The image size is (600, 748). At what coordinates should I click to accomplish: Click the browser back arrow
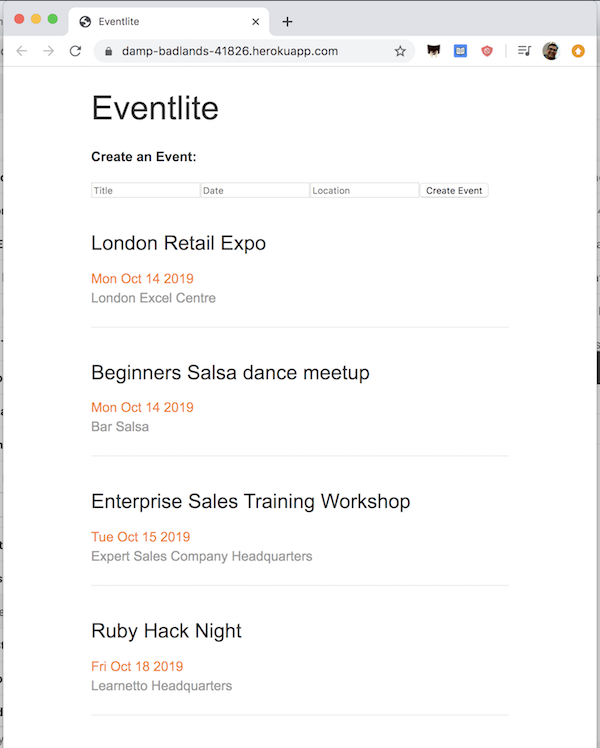click(21, 51)
